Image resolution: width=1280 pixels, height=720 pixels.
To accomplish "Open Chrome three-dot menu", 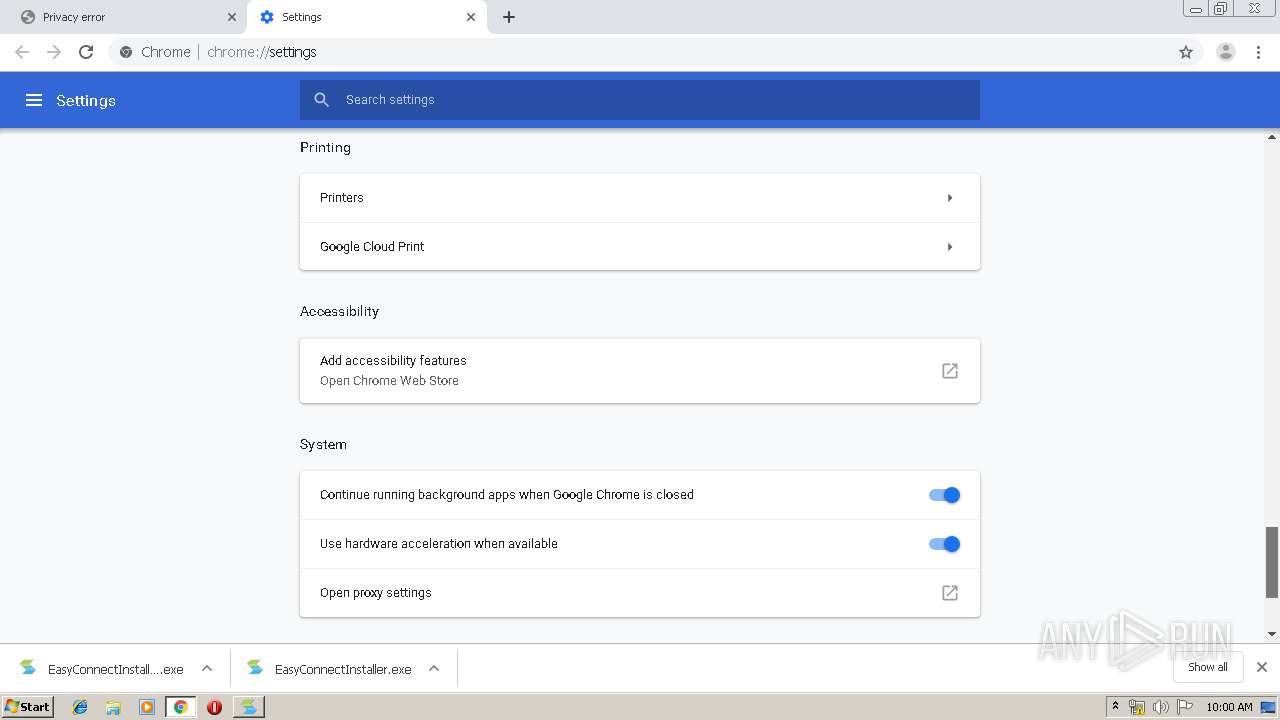I will click(x=1259, y=52).
